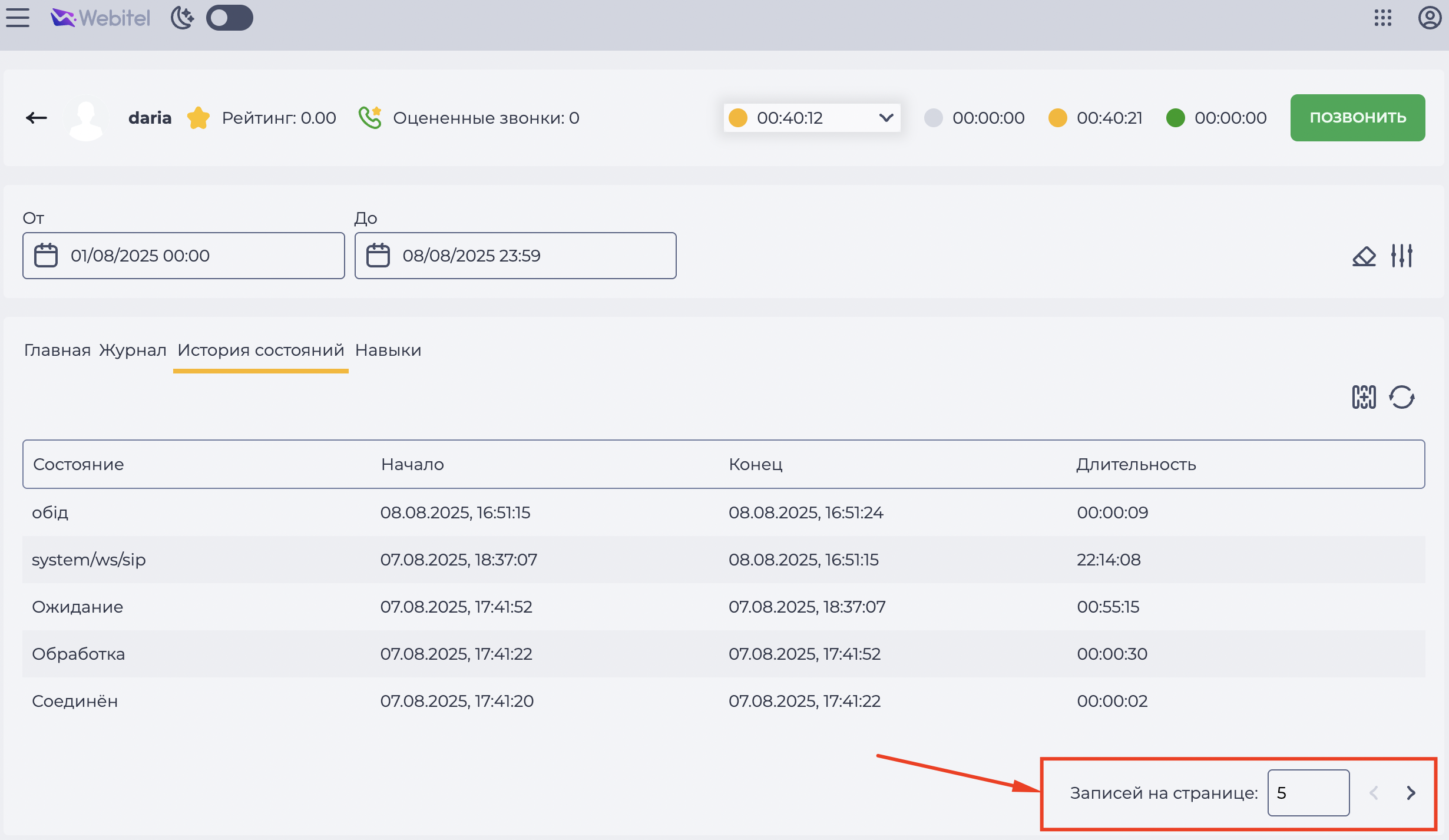The height and width of the screenshot is (840, 1449).
Task: Click the agent name daria
Action: coord(150,118)
